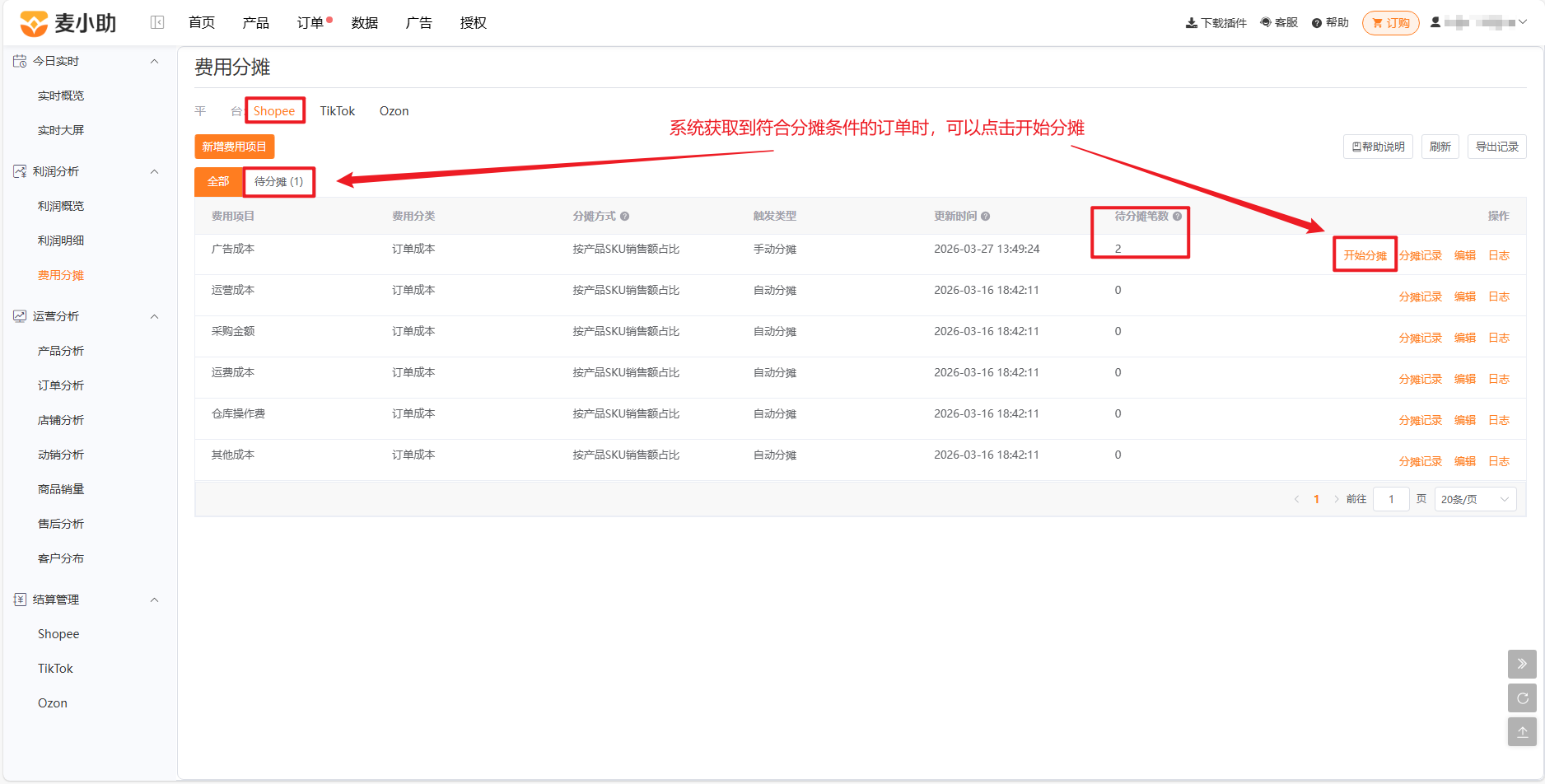This screenshot has height=784, width=1545.
Task: Click 新增费用项目 button
Action: [x=235, y=147]
